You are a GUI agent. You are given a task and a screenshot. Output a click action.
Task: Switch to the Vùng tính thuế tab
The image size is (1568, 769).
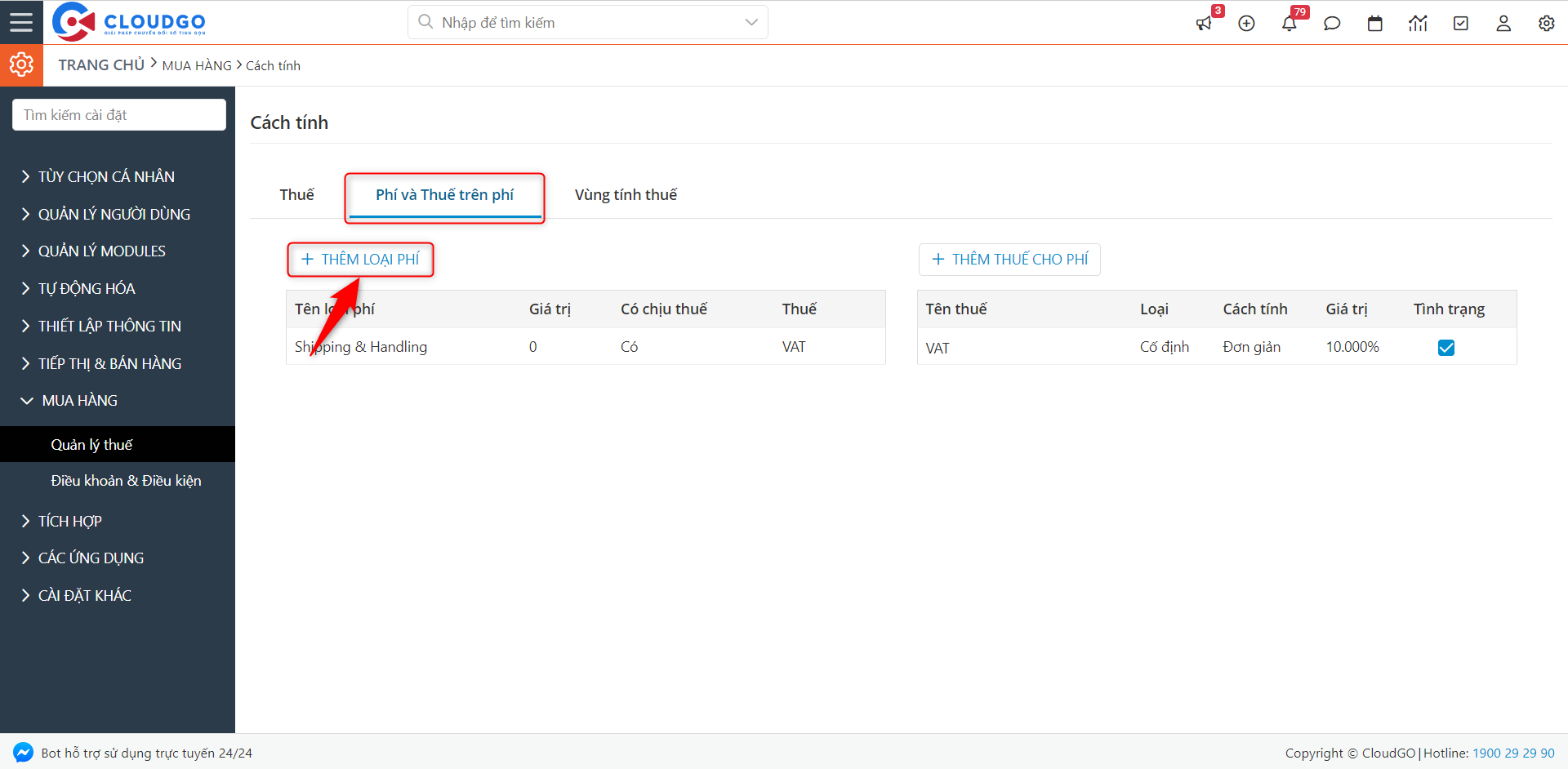[x=626, y=194]
